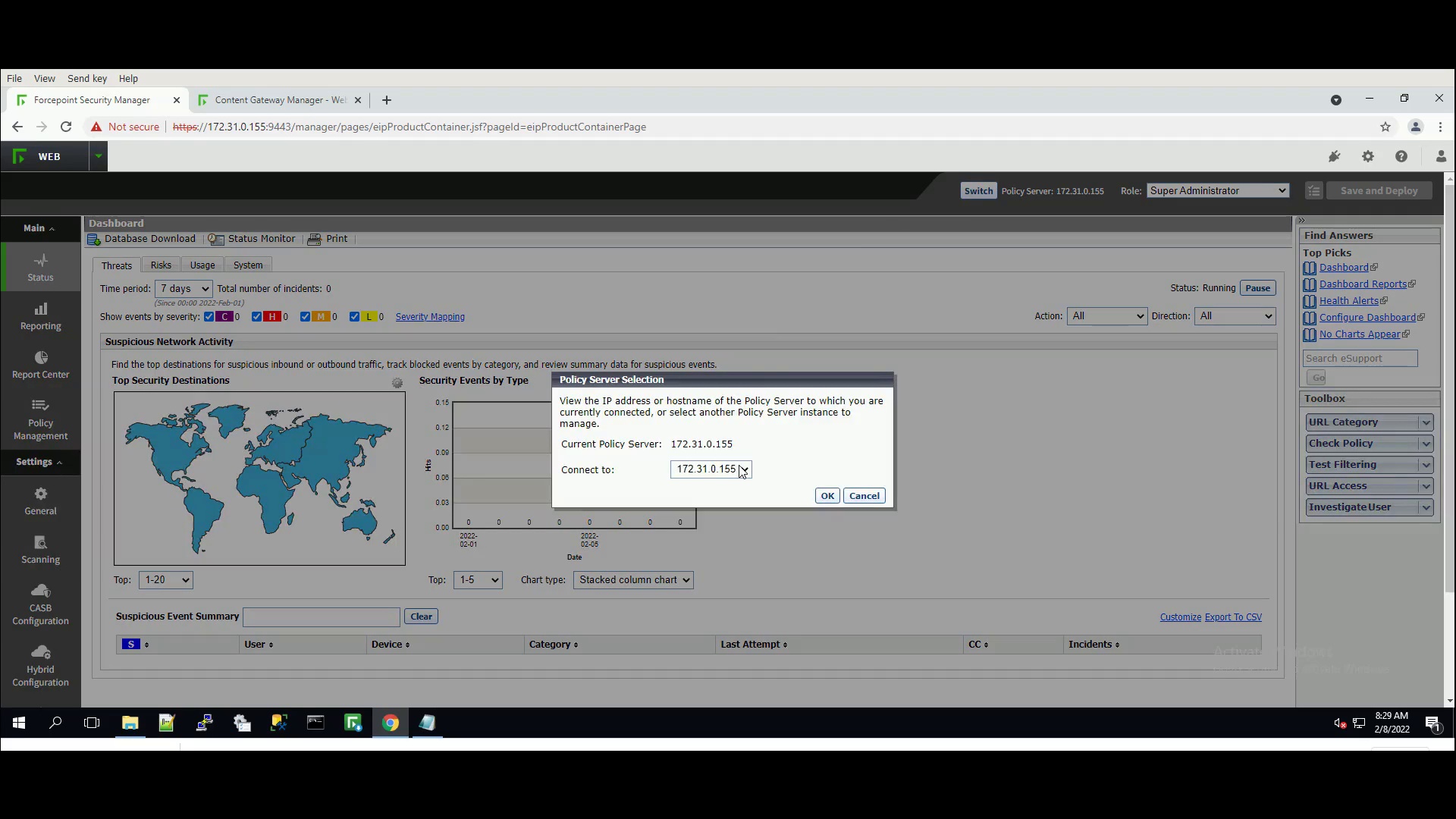Open the help question mark icon
Image resolution: width=1456 pixels, height=819 pixels.
coord(1401,156)
